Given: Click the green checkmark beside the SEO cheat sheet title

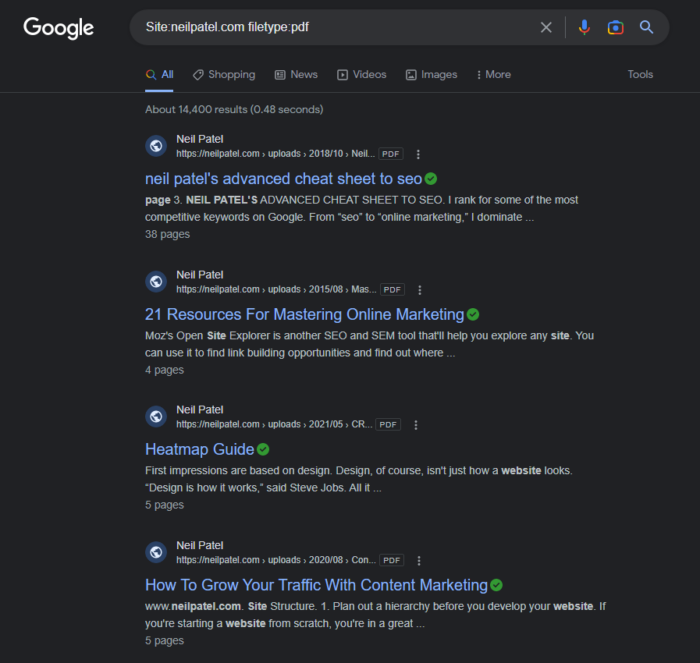Looking at the screenshot, I should point(431,179).
